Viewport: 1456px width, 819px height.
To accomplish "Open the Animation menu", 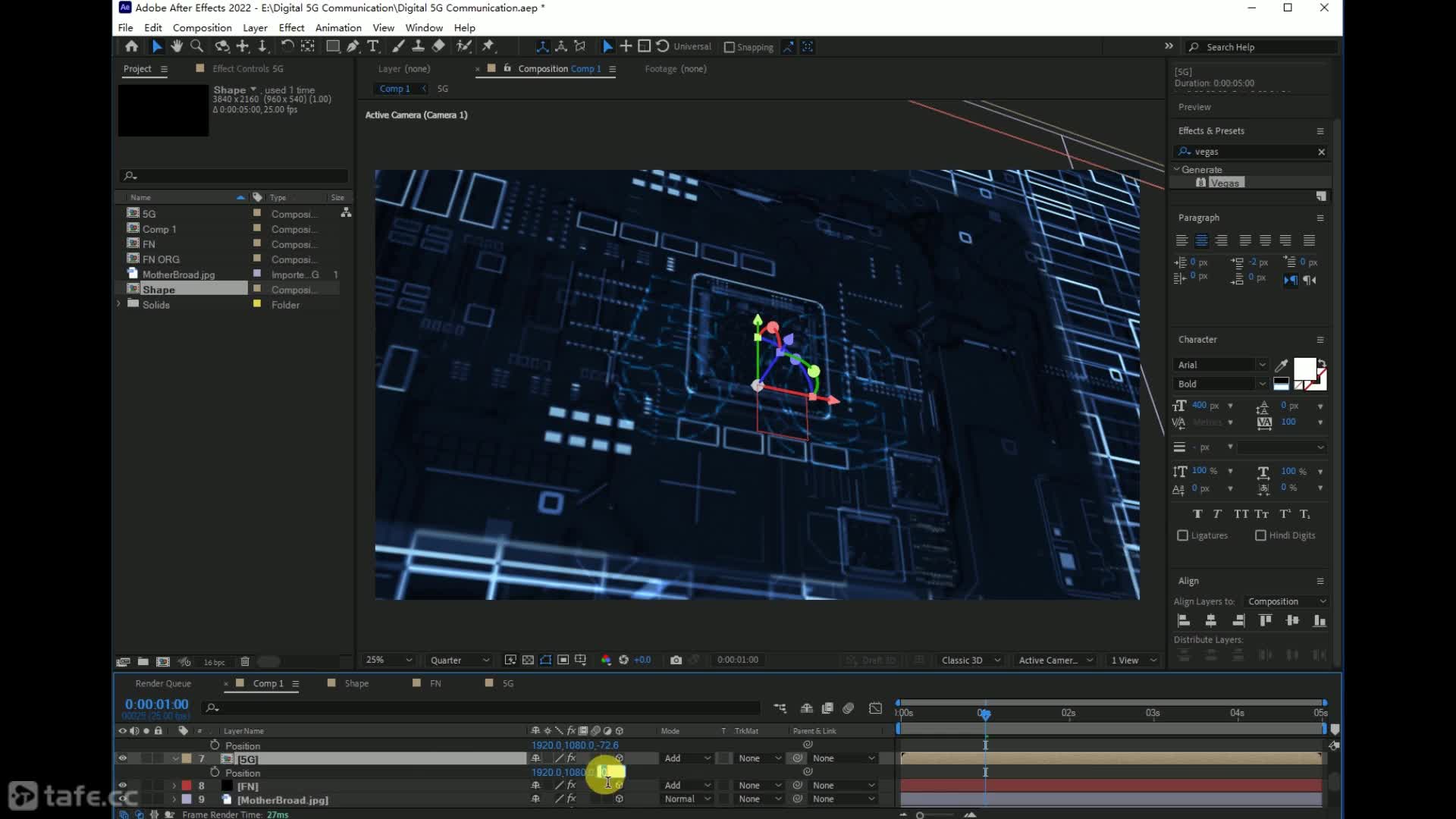I will pos(338,27).
